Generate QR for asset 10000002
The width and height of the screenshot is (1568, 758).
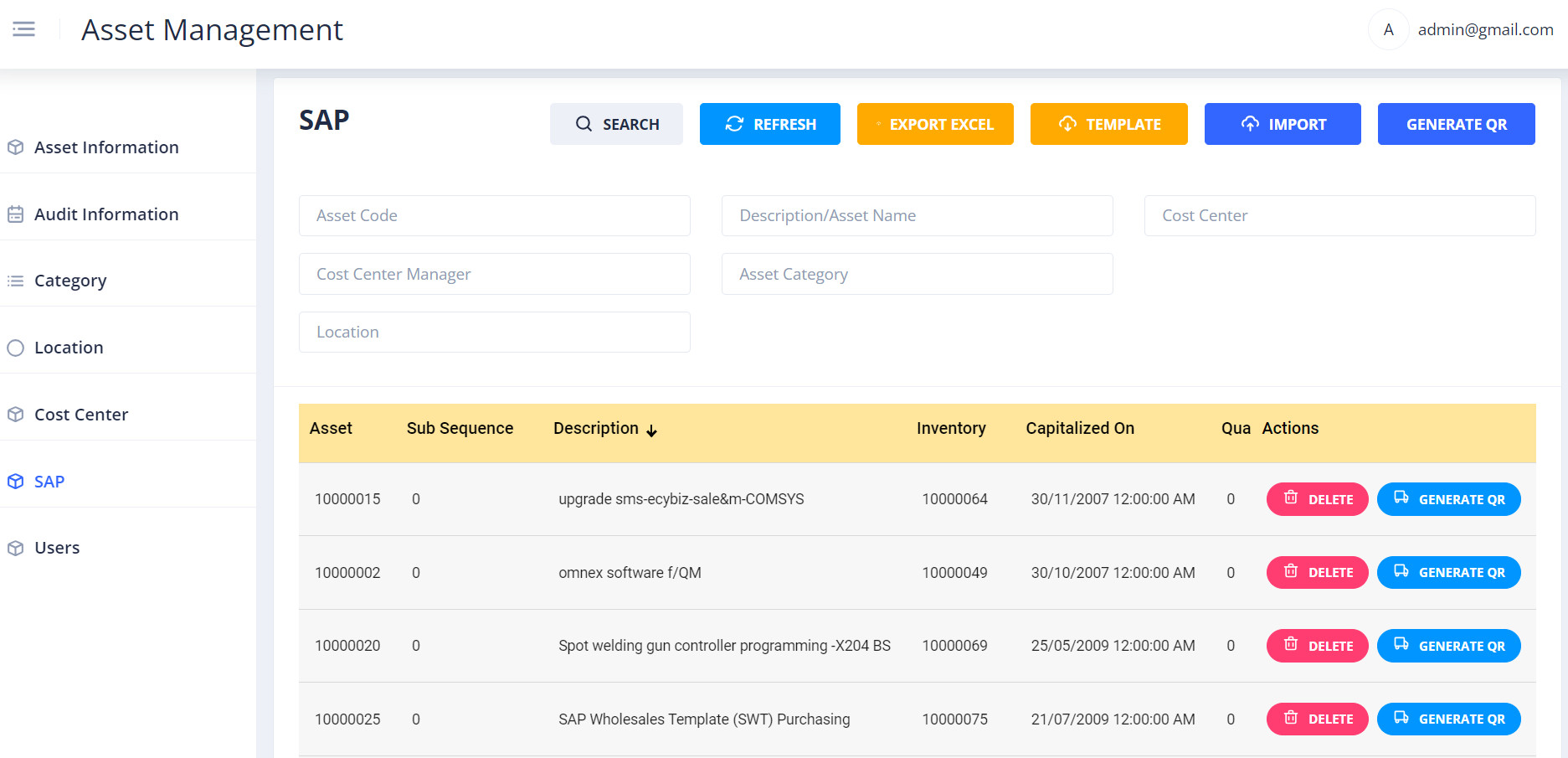(1449, 573)
